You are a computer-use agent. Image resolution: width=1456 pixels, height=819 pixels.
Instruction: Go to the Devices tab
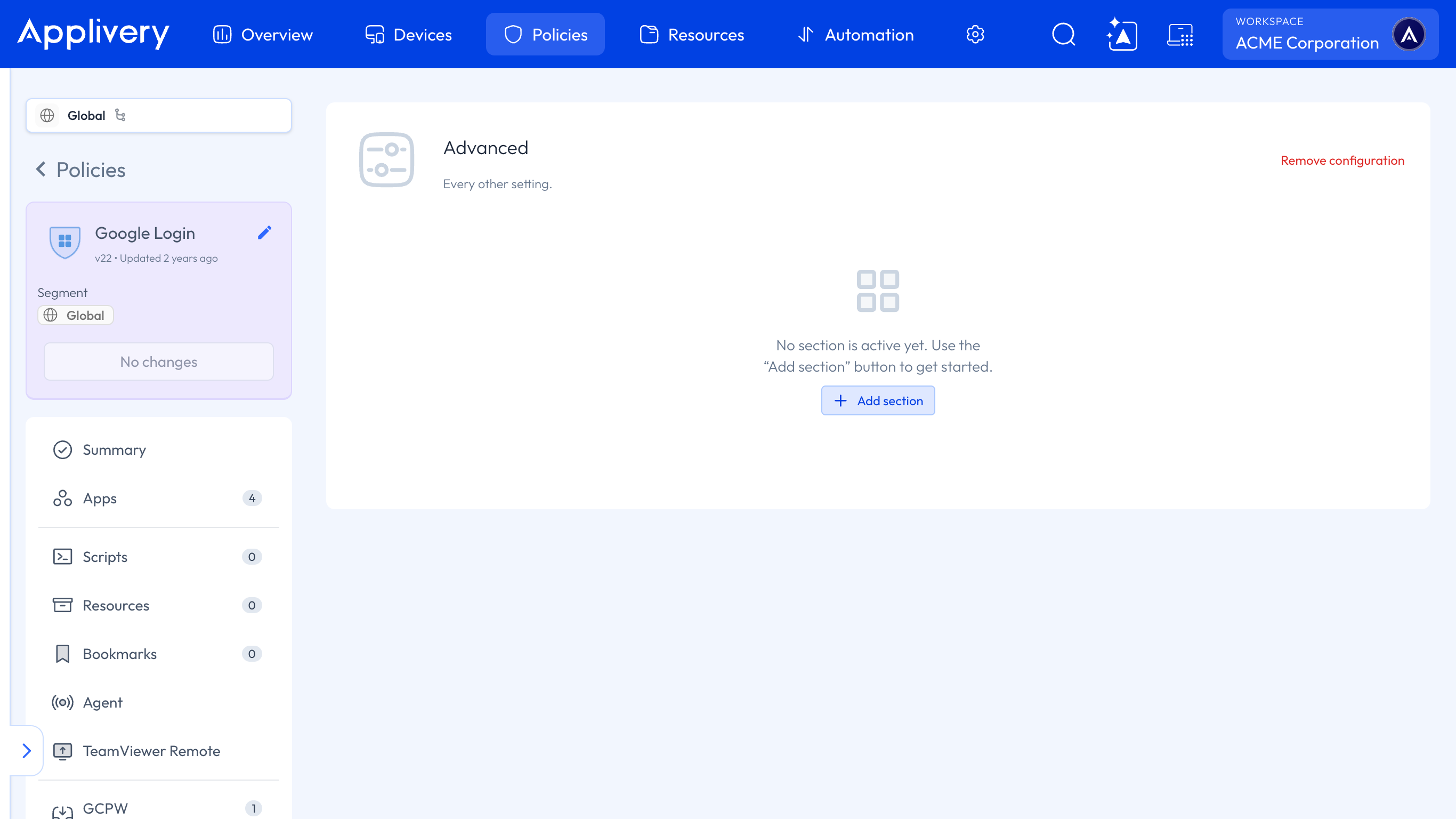(x=408, y=35)
